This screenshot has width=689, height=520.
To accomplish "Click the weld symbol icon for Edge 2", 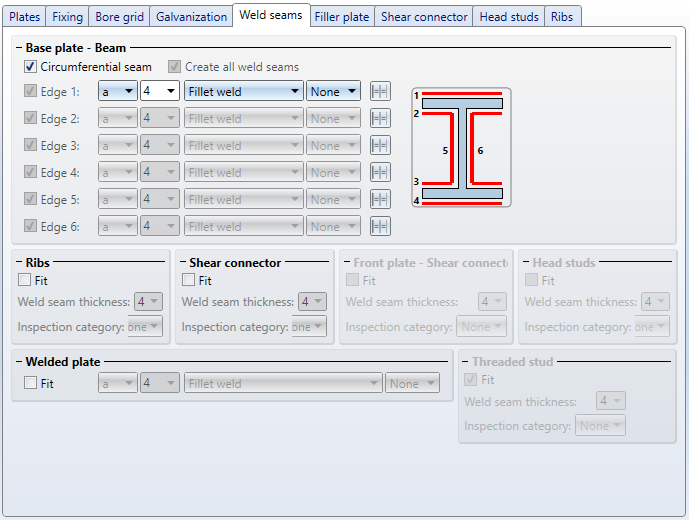I will click(x=380, y=119).
